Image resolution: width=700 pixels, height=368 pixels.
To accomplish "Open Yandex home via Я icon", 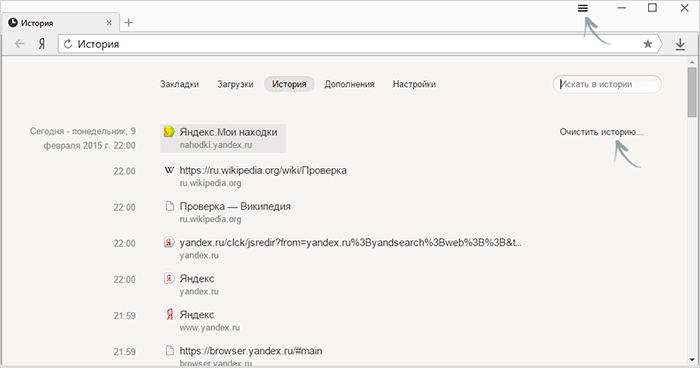I will [42, 44].
